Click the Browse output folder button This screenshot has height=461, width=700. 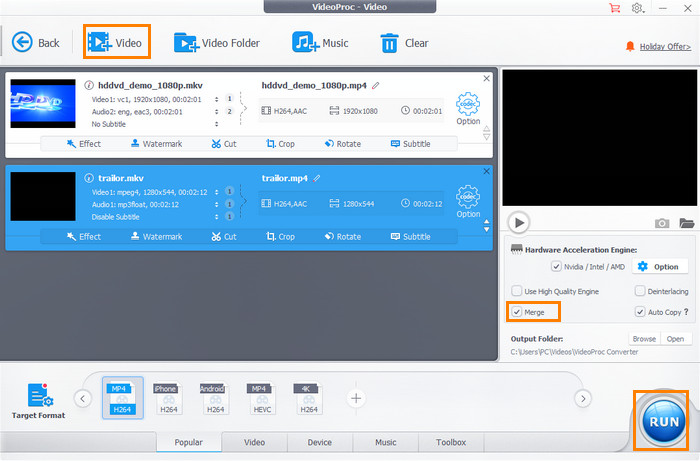[x=644, y=339]
